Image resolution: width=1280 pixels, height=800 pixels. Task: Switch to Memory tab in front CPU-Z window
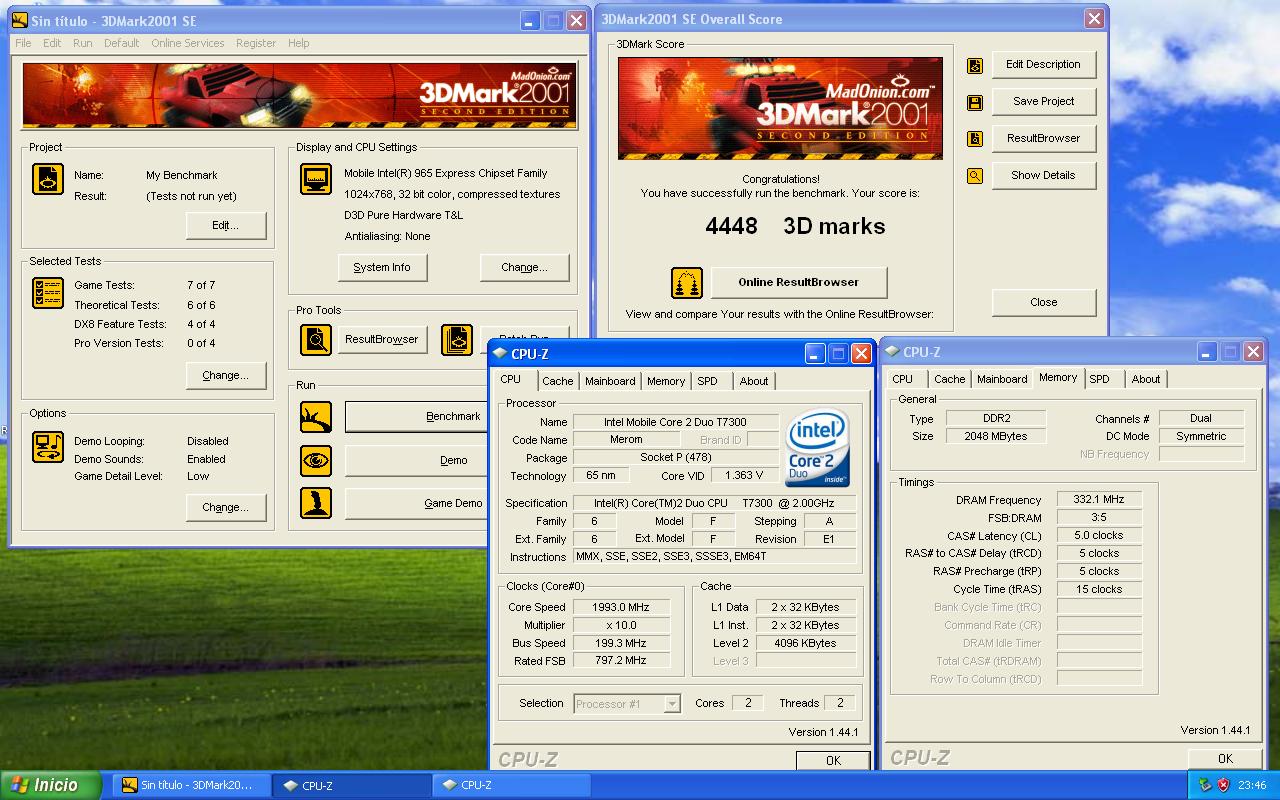(666, 381)
